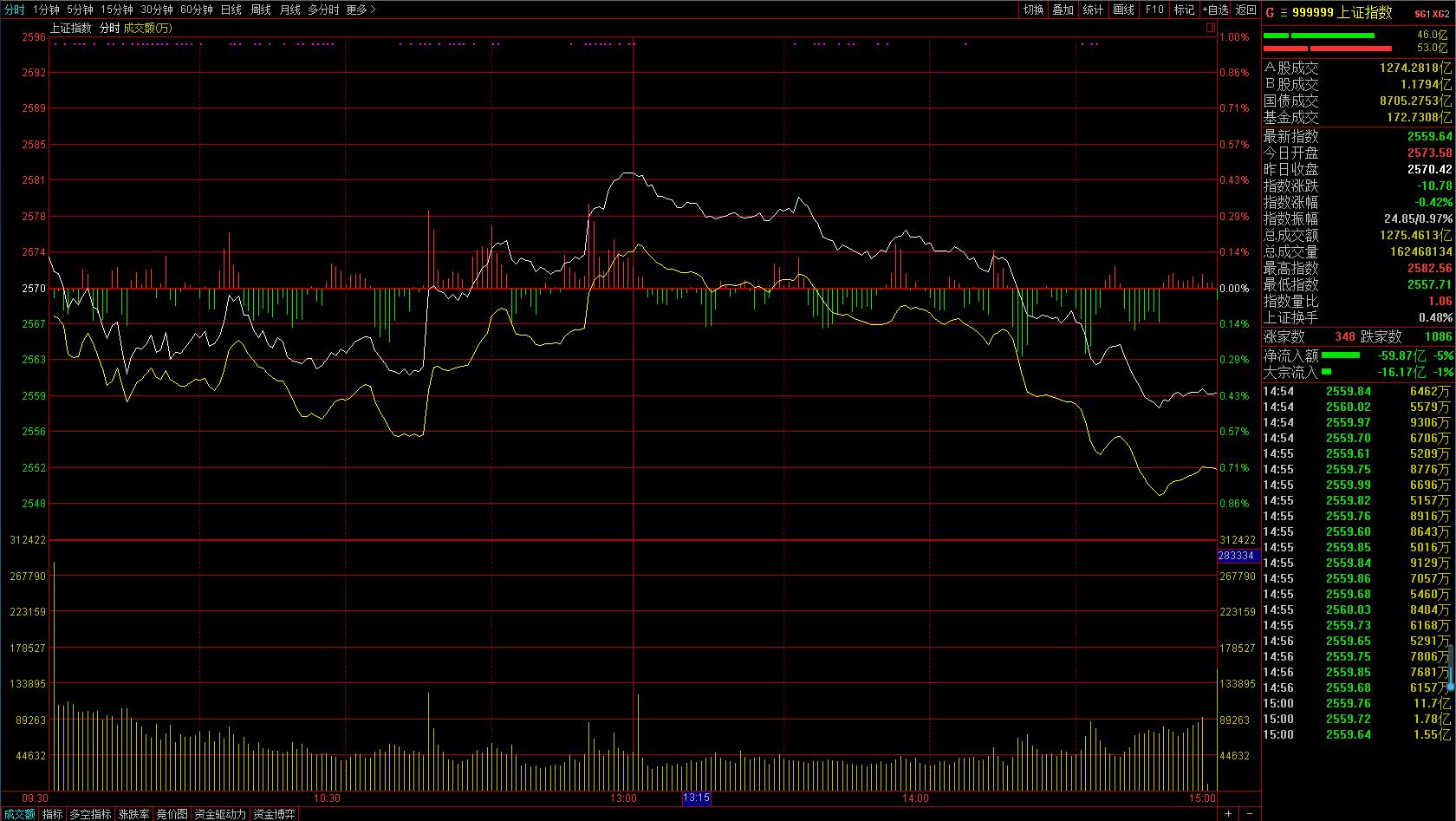The image size is (1456, 821).
Task: Click the 涨家数 count 348
Action: (x=1345, y=336)
